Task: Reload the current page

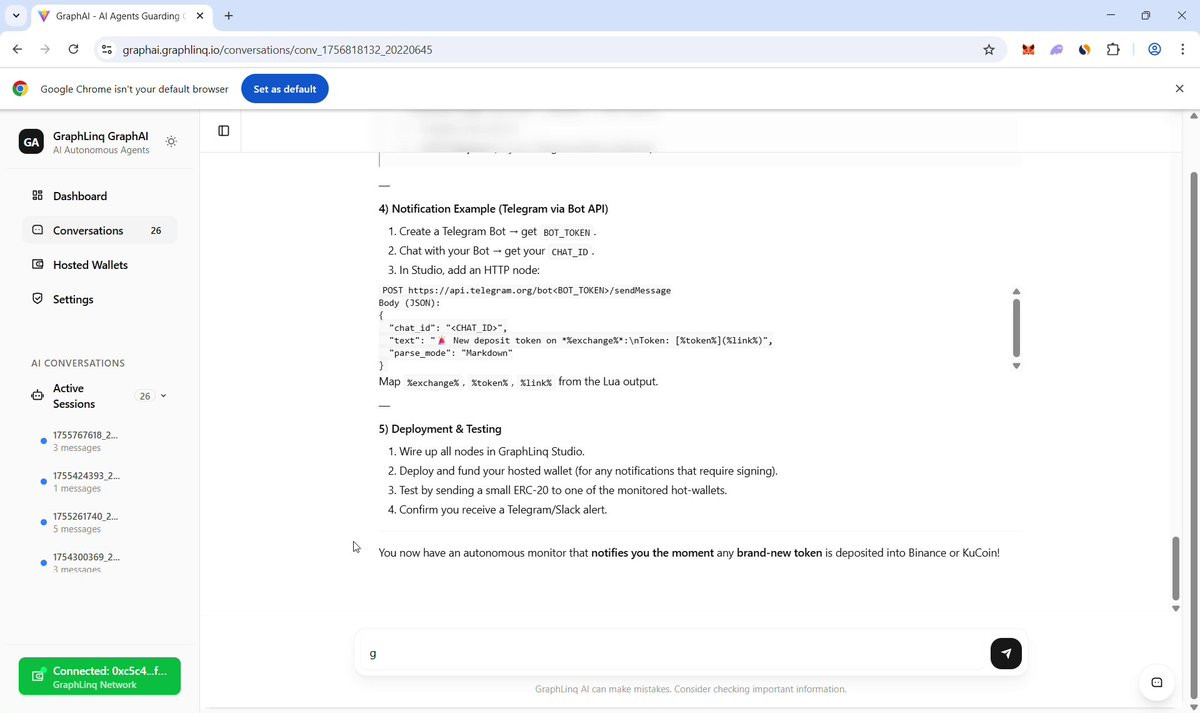Action: point(73,49)
